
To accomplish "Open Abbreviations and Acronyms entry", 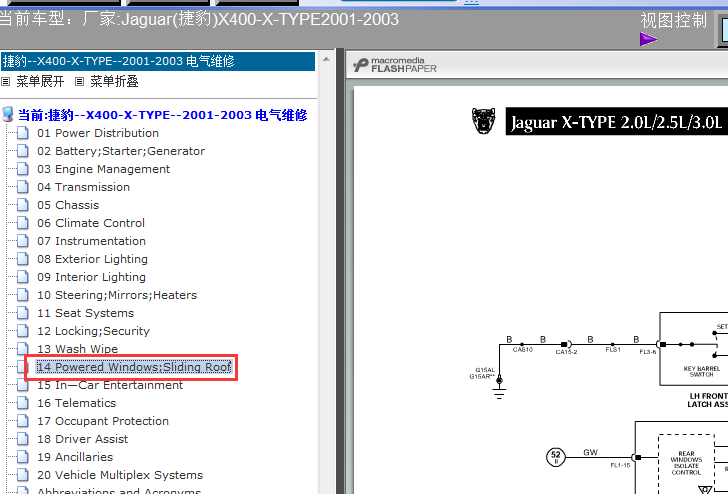I will click(119, 491).
